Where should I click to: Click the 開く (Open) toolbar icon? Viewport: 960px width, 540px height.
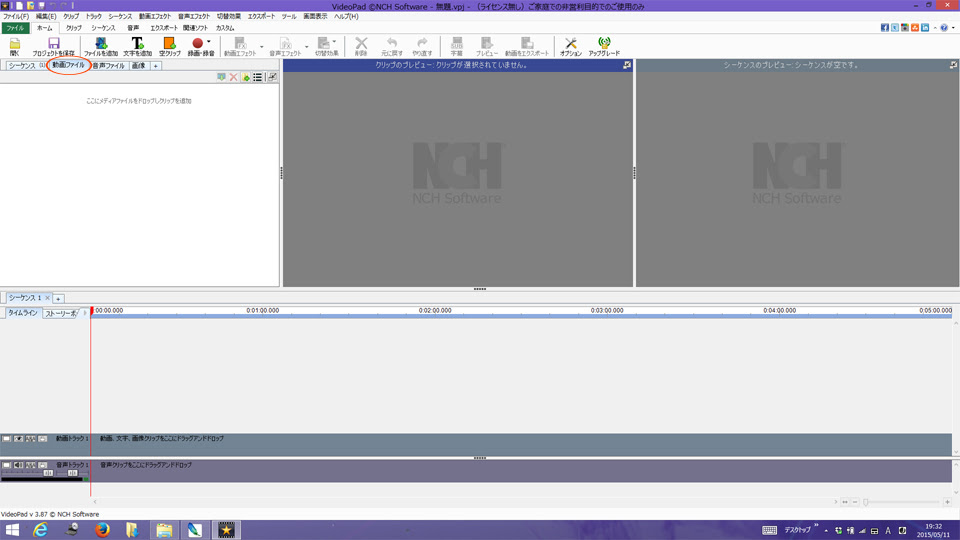click(x=15, y=47)
